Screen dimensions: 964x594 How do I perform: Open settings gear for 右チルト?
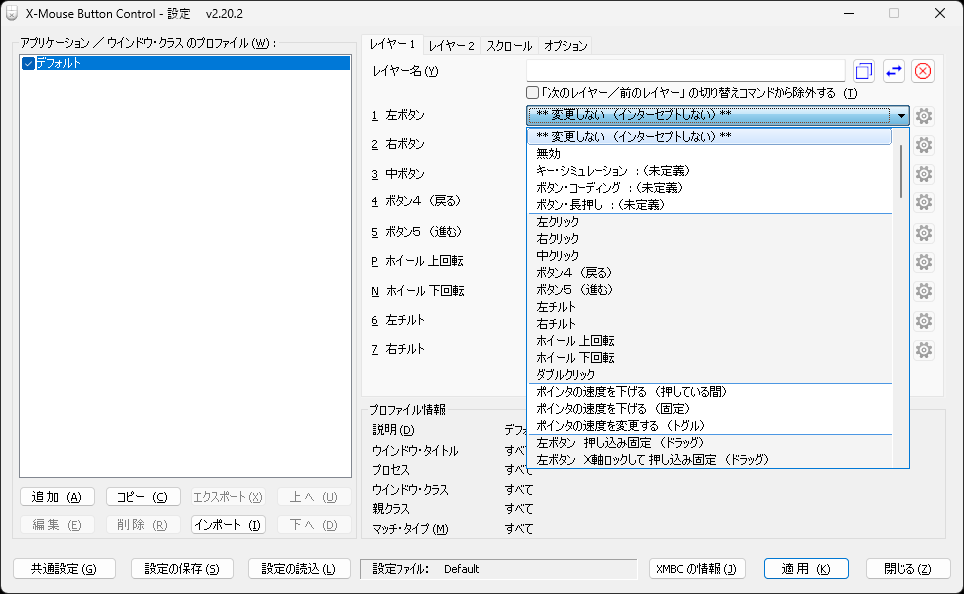pyautogui.click(x=922, y=349)
